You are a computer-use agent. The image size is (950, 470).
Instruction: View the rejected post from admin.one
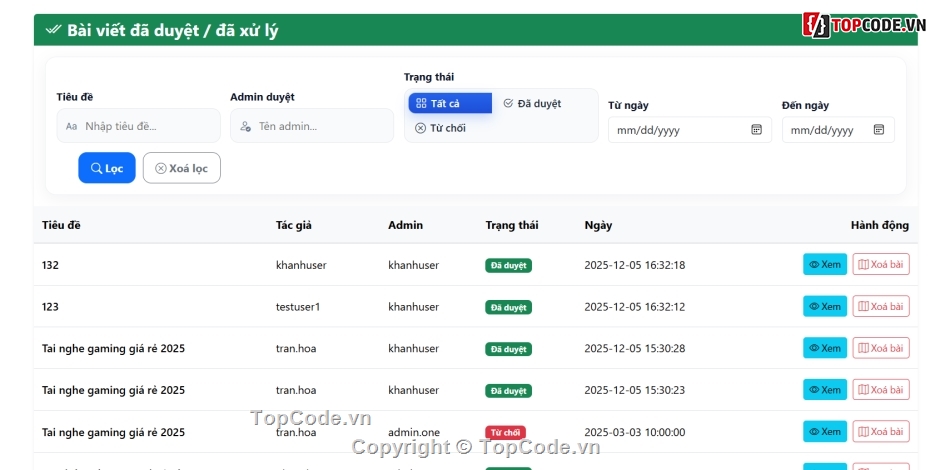[x=825, y=432]
